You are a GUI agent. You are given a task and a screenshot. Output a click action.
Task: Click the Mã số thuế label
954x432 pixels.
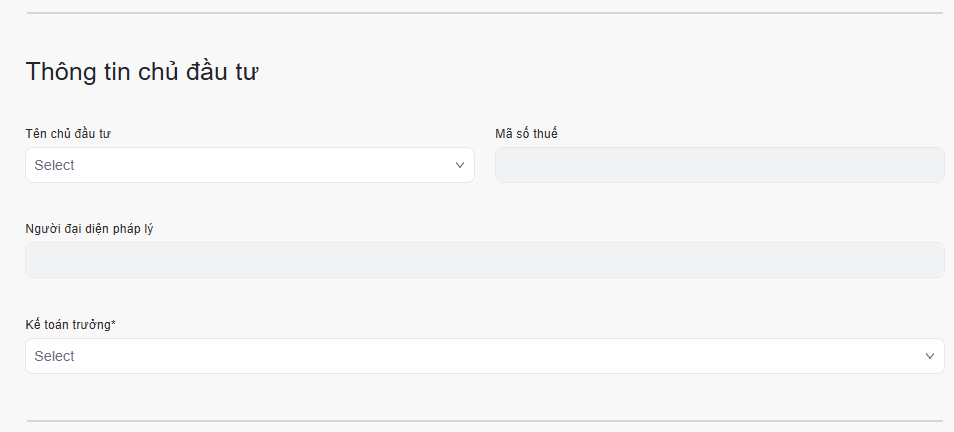click(x=526, y=134)
